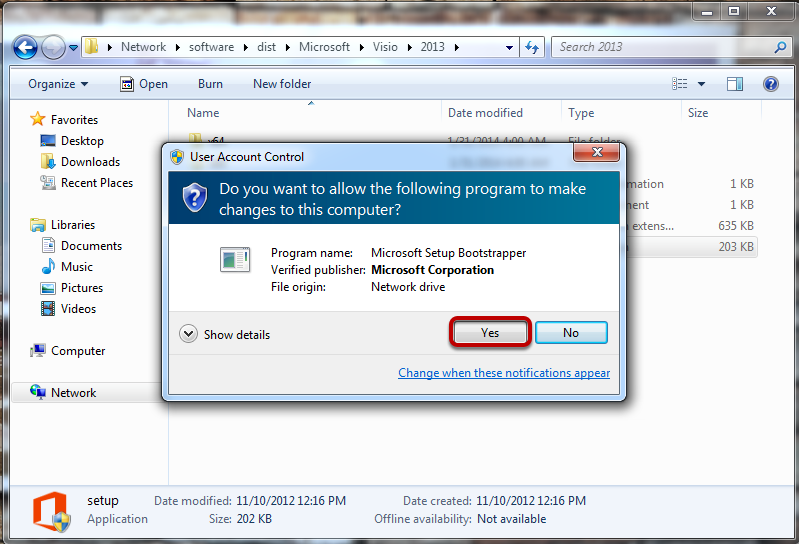Click the Microsoft Corporation publisher text

pos(432,270)
